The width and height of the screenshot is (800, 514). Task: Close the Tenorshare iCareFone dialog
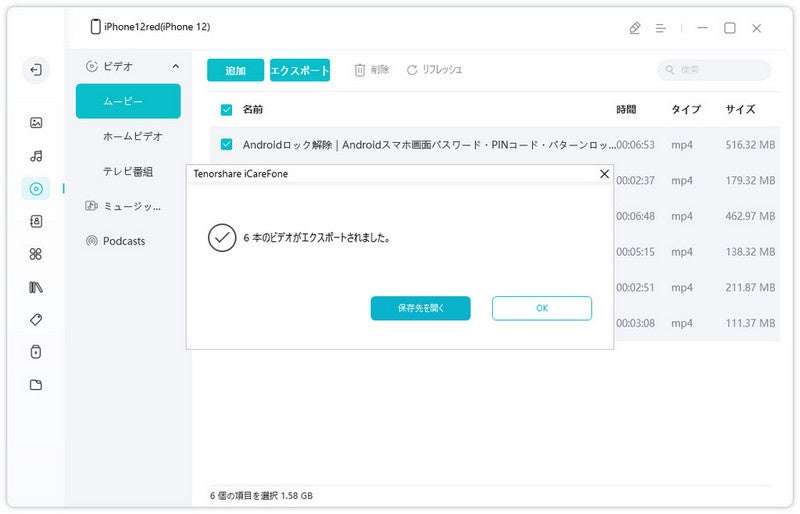605,174
